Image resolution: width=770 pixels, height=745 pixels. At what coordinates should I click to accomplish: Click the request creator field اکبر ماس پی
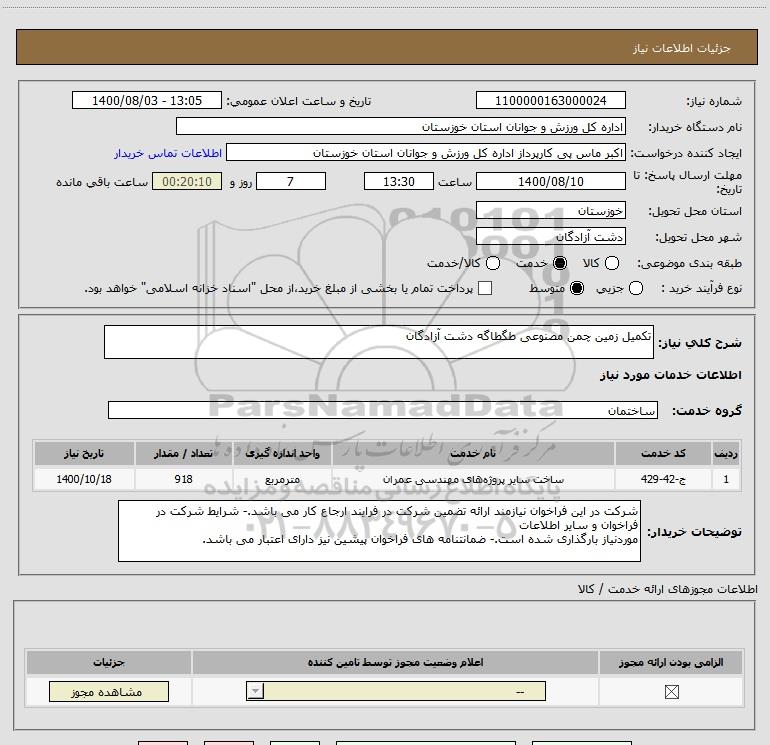click(426, 153)
